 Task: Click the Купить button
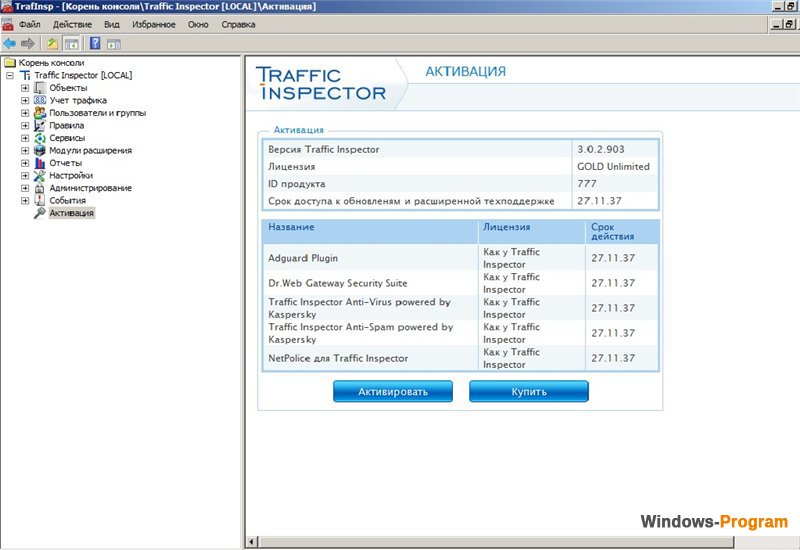pos(529,391)
